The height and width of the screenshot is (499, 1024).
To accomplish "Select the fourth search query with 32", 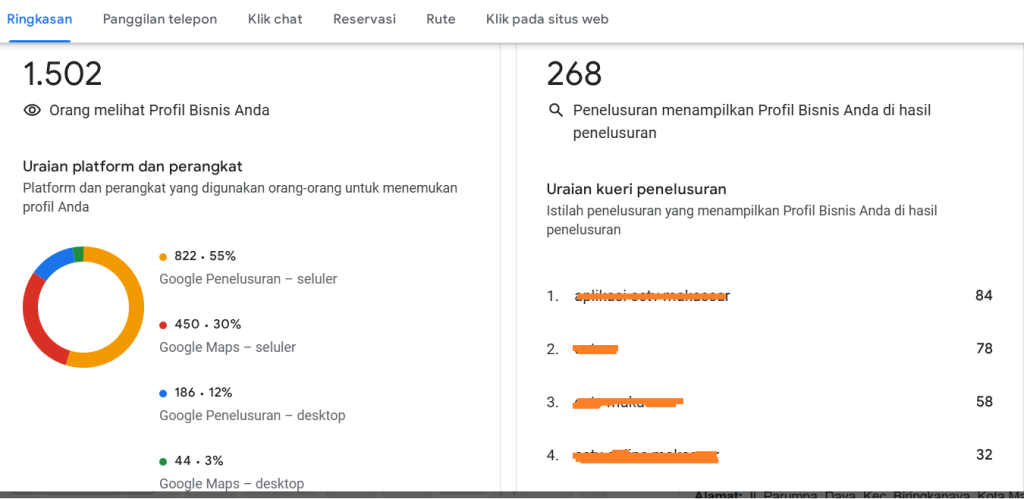I will (x=646, y=455).
